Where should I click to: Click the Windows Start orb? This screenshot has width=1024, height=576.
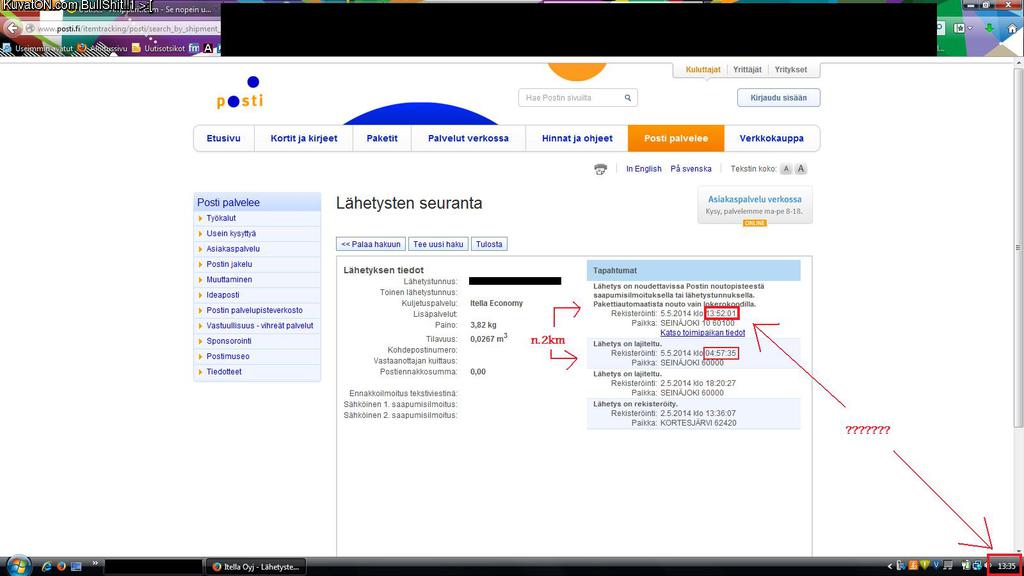click(18, 565)
